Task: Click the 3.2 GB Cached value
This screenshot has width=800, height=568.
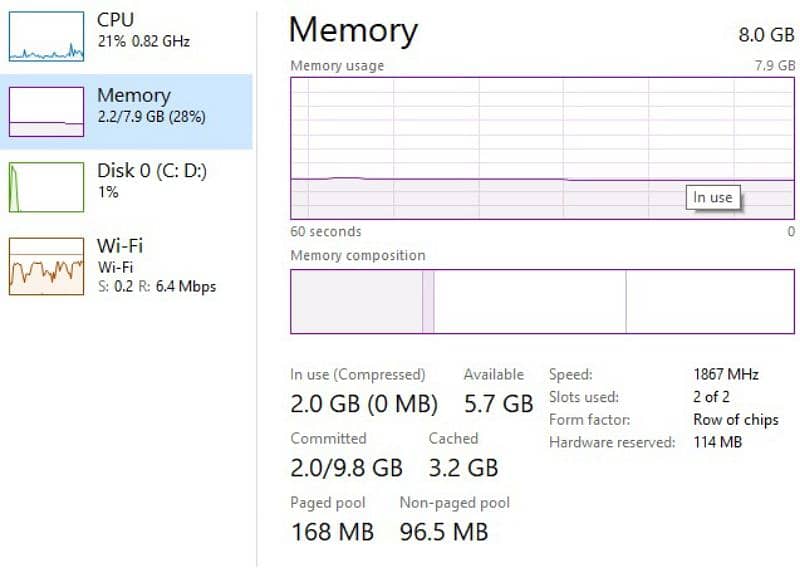Action: (x=463, y=467)
